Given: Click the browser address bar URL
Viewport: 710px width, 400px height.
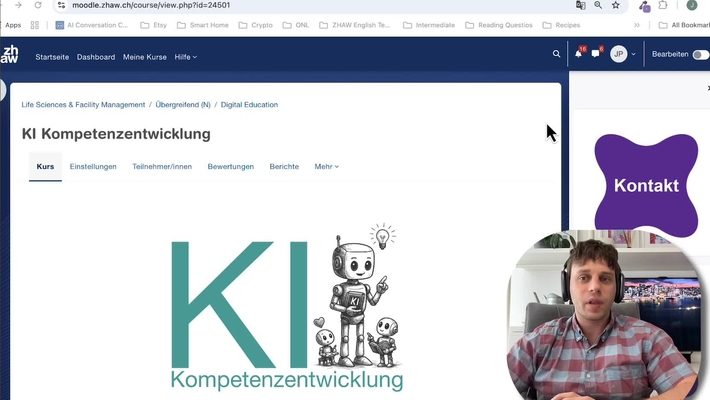Looking at the screenshot, I should tap(150, 5).
